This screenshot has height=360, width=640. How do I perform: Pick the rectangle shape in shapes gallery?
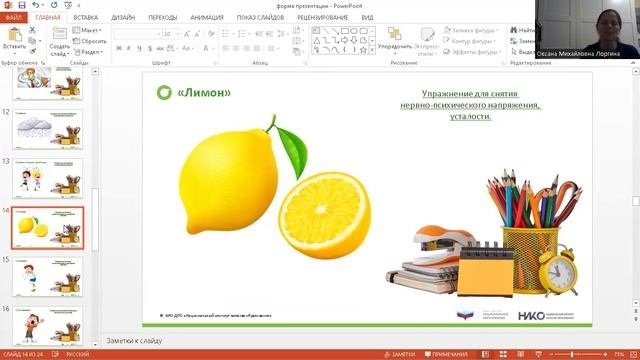pyautogui.click(x=344, y=31)
